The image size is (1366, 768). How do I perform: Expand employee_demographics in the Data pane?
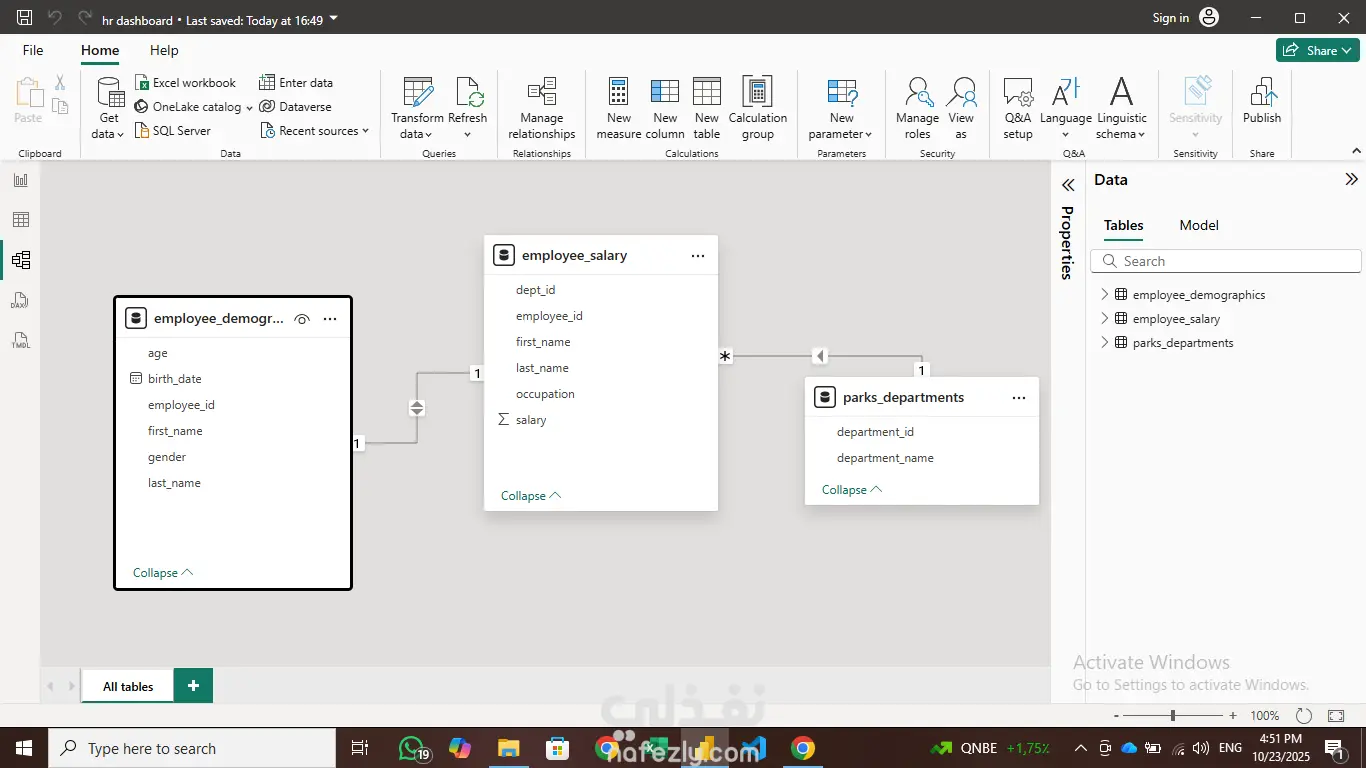1105,294
